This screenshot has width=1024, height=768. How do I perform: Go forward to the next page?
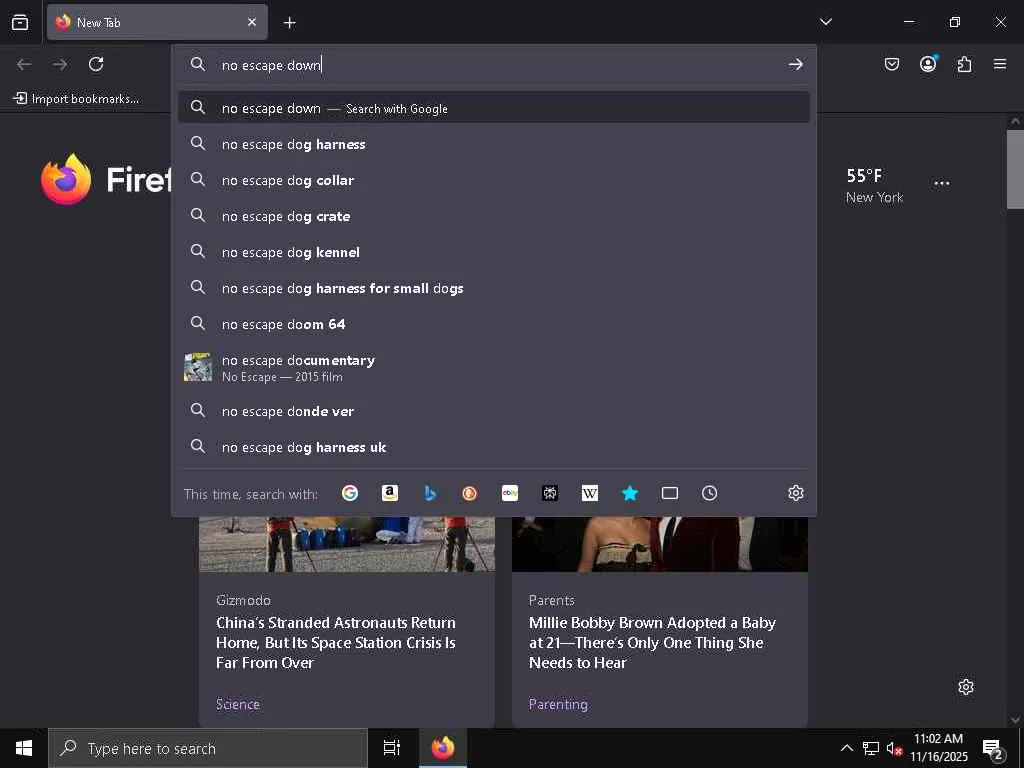60,64
